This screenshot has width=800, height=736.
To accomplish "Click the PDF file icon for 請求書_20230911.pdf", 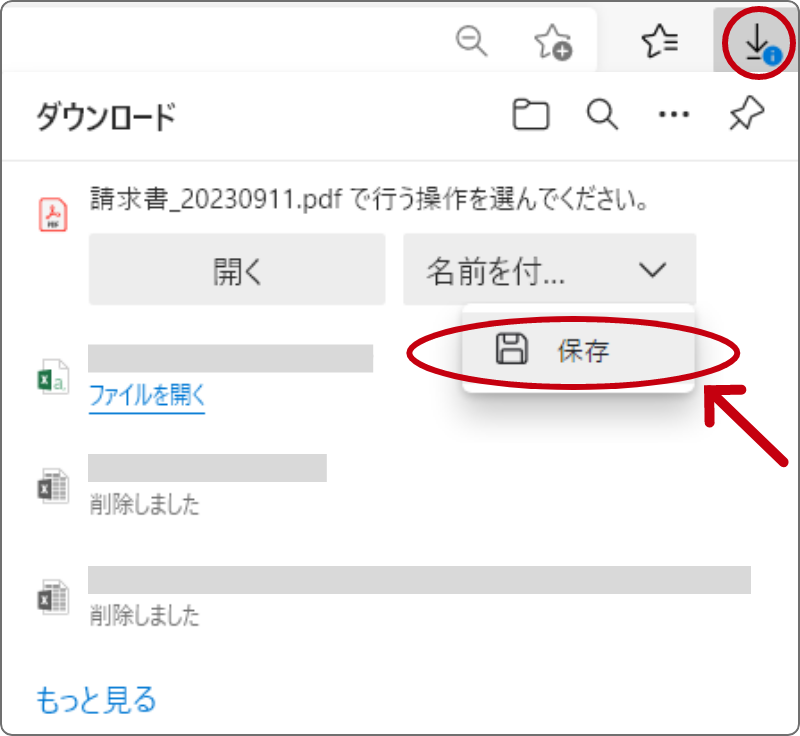I will click(53, 215).
